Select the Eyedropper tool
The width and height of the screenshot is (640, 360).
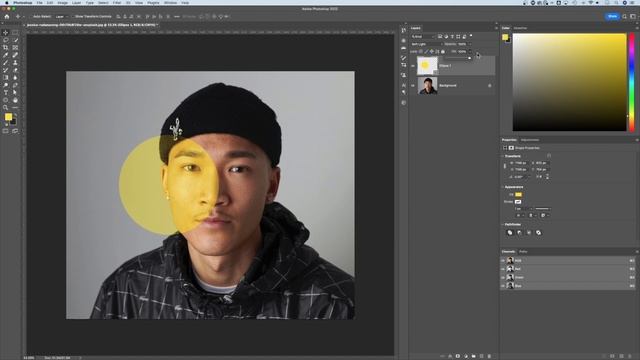(x=6, y=55)
